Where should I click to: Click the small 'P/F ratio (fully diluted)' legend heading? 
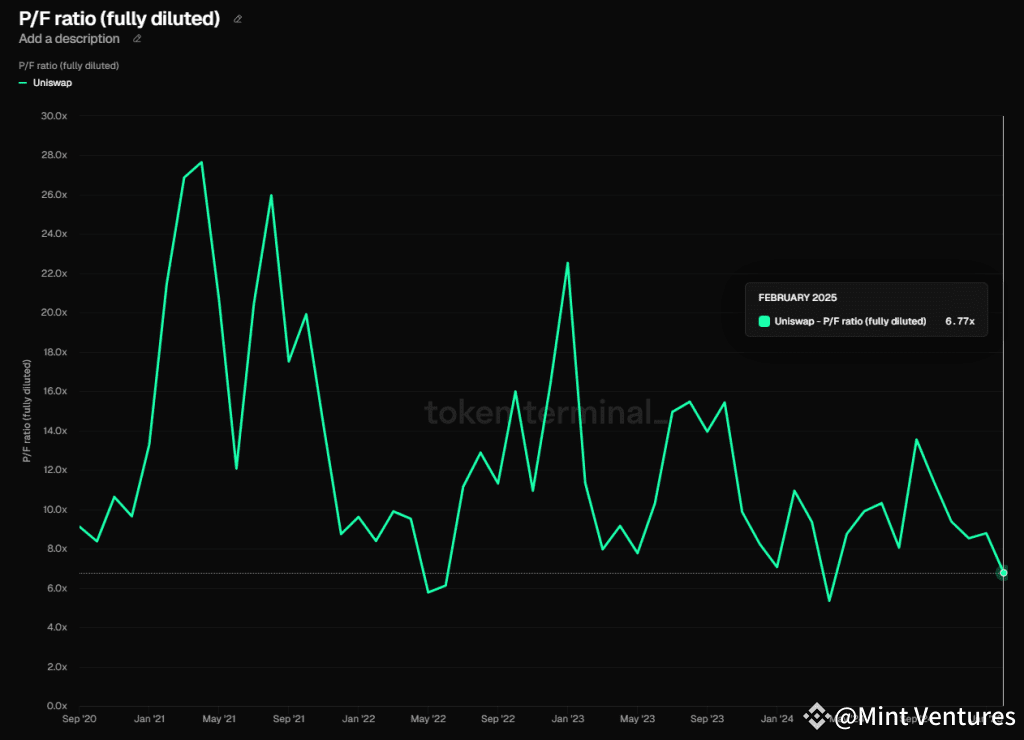coord(69,66)
